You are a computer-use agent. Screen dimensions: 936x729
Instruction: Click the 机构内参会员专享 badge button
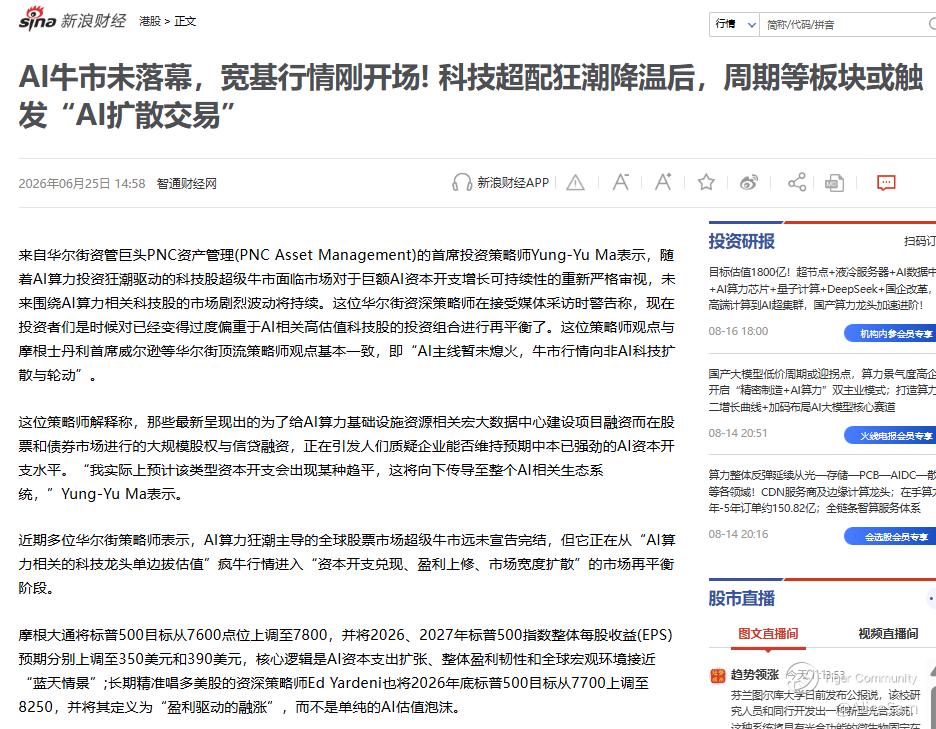(892, 334)
